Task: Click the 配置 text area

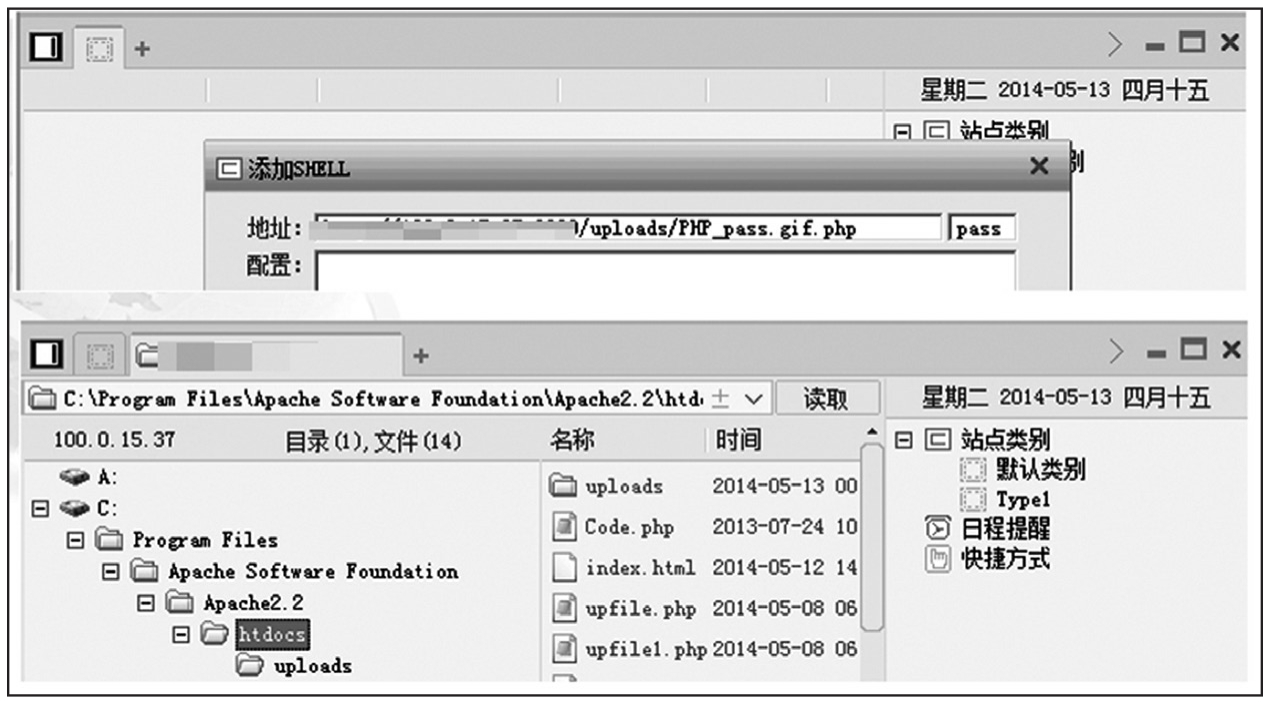Action: click(x=665, y=270)
